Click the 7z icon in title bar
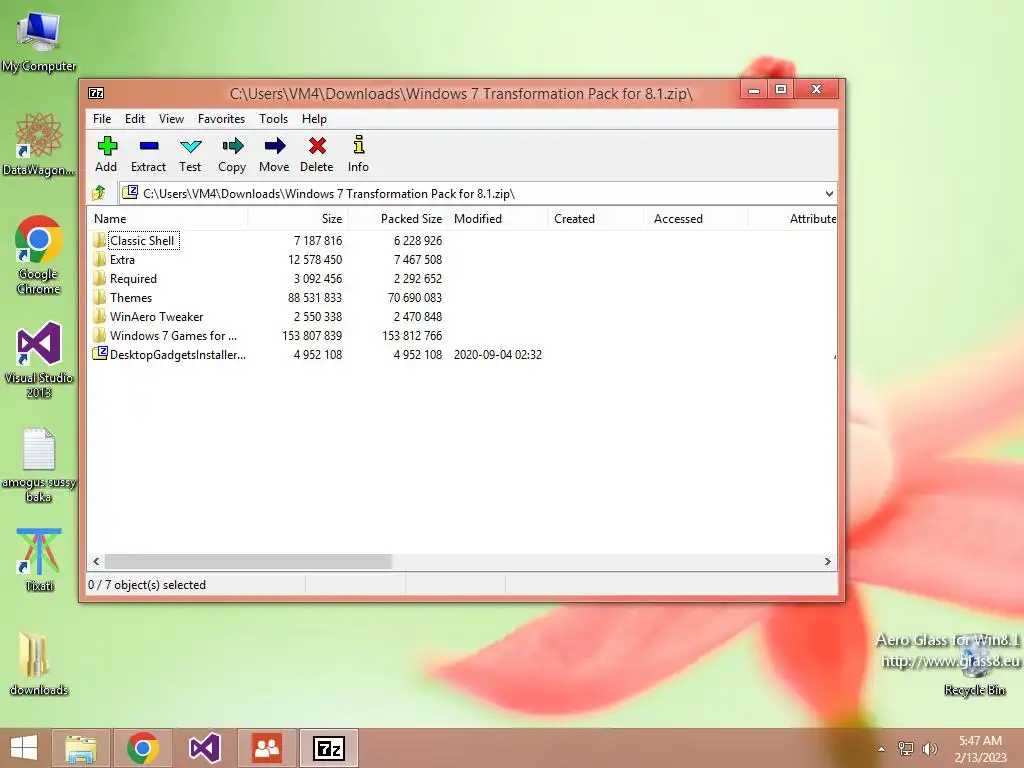The width and height of the screenshot is (1024, 768). click(96, 93)
